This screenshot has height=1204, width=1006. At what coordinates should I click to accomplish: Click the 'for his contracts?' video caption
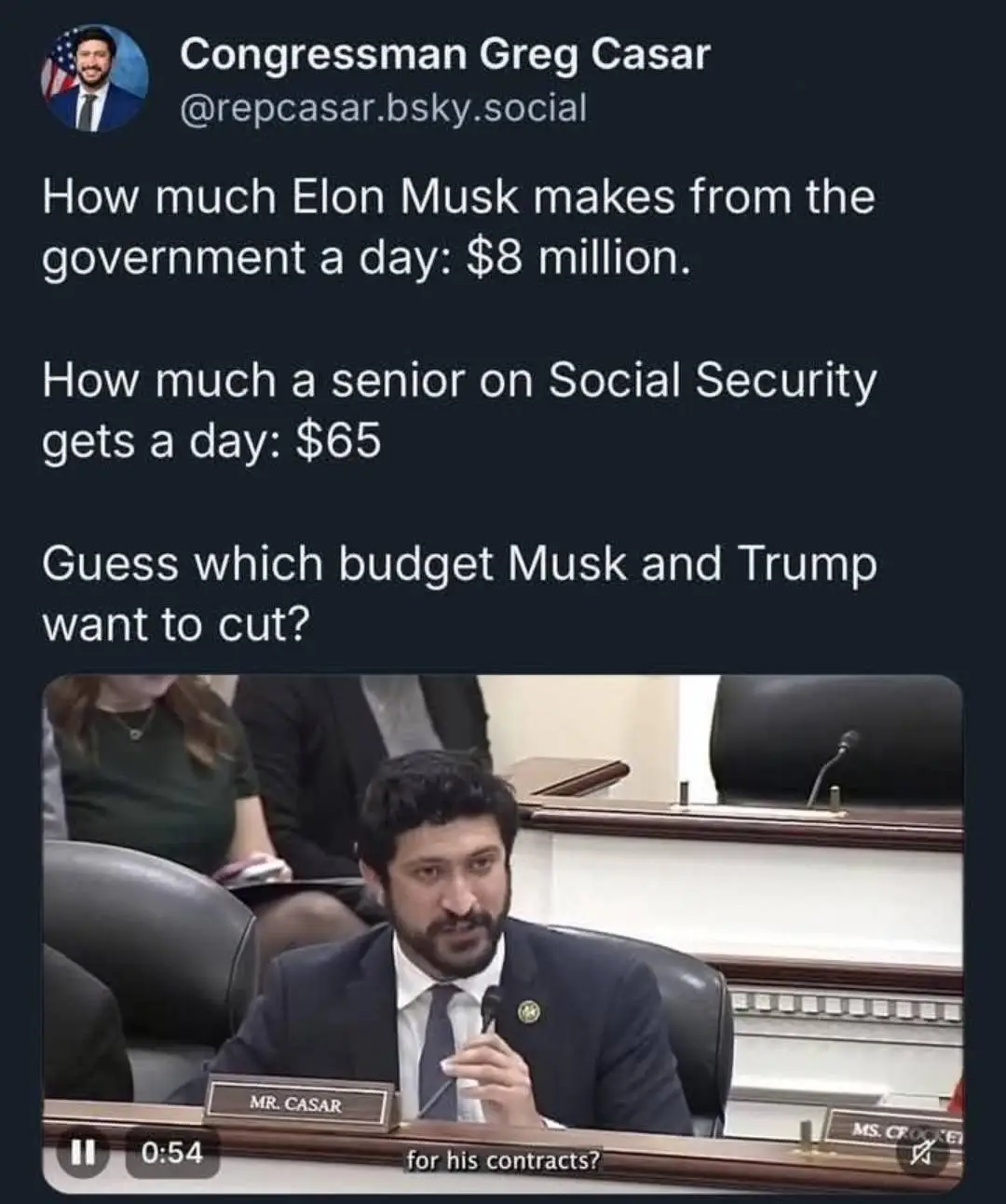(x=503, y=1160)
